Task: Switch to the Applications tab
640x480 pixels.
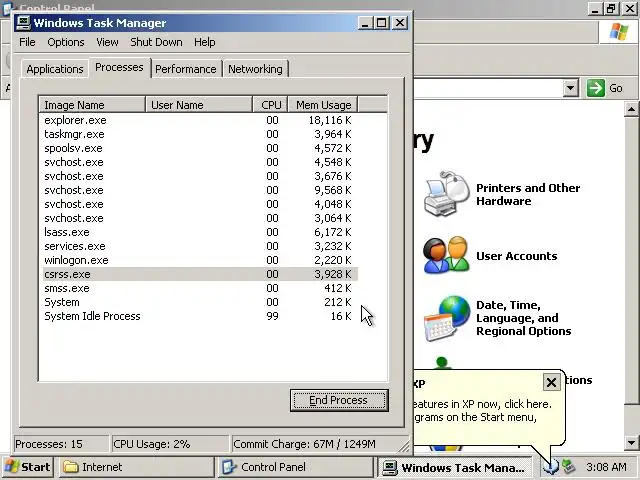Action: (x=55, y=69)
